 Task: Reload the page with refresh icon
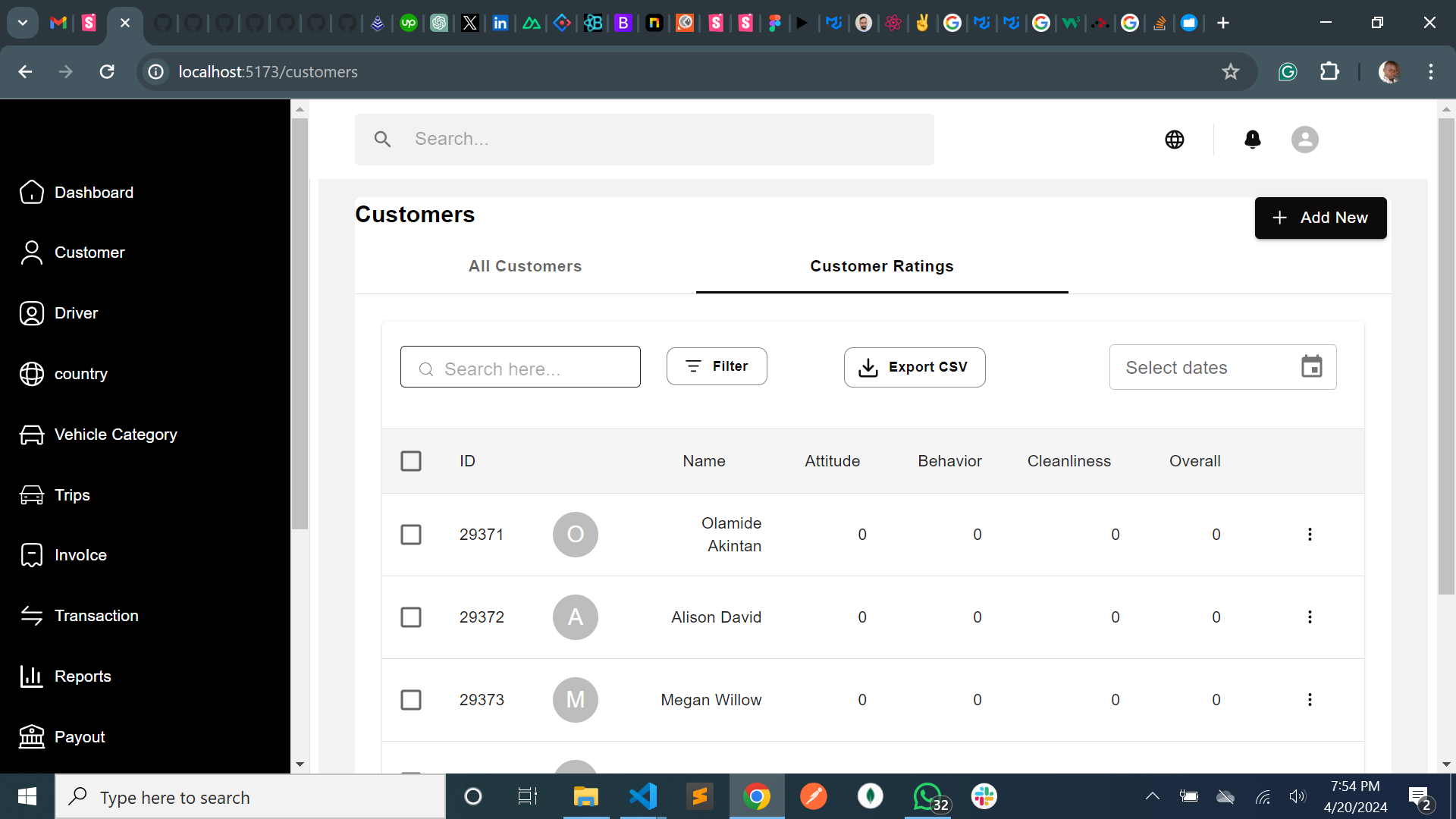[107, 72]
